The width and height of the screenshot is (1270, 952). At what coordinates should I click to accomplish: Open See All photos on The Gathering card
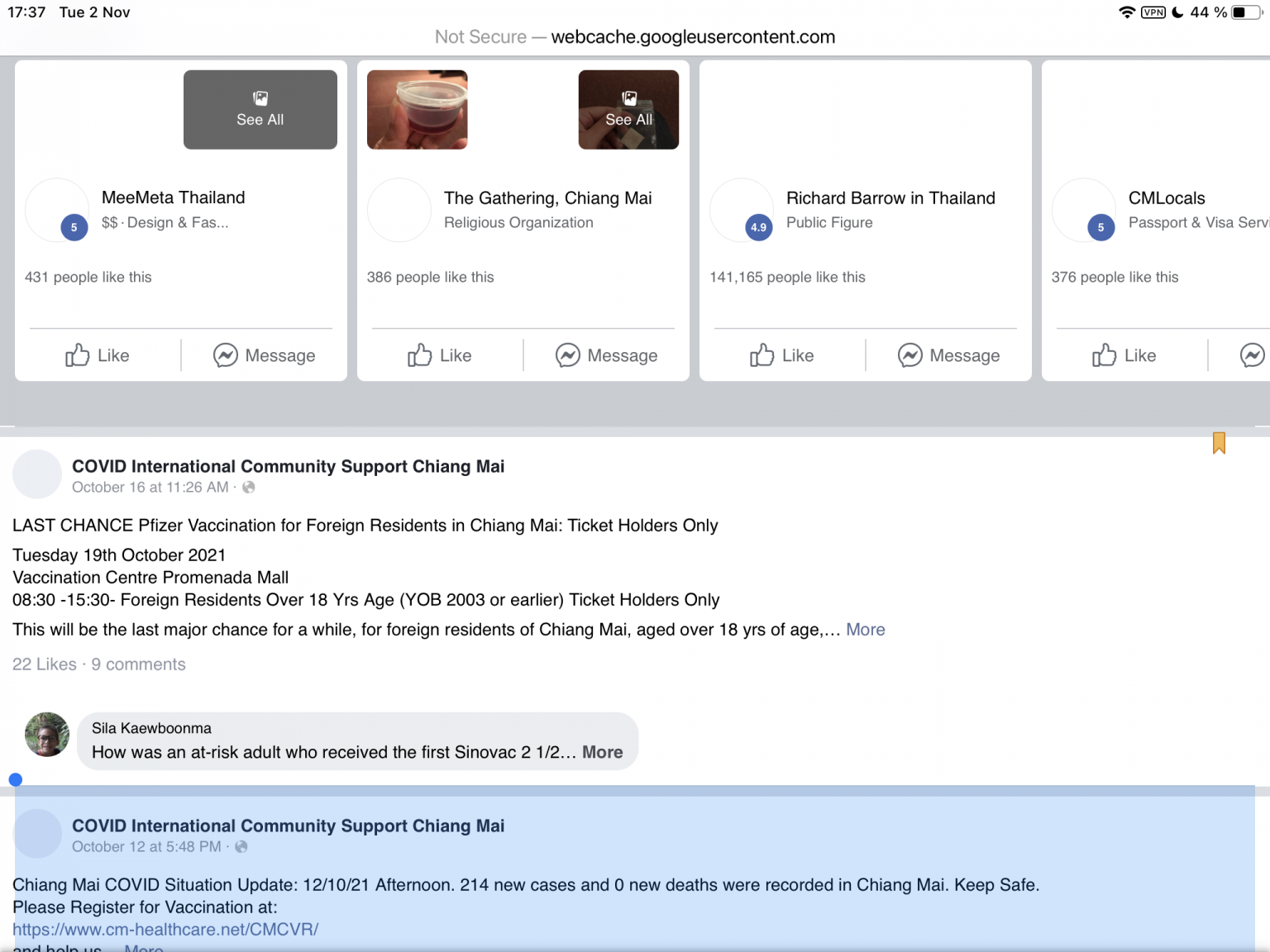(628, 110)
